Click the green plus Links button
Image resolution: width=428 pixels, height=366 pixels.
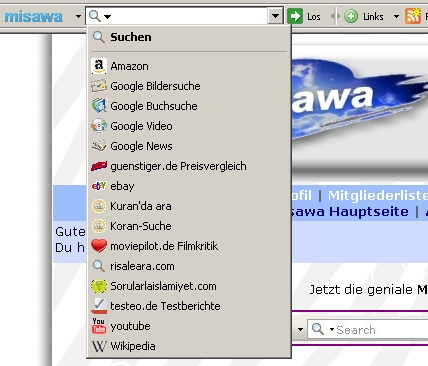pos(351,16)
